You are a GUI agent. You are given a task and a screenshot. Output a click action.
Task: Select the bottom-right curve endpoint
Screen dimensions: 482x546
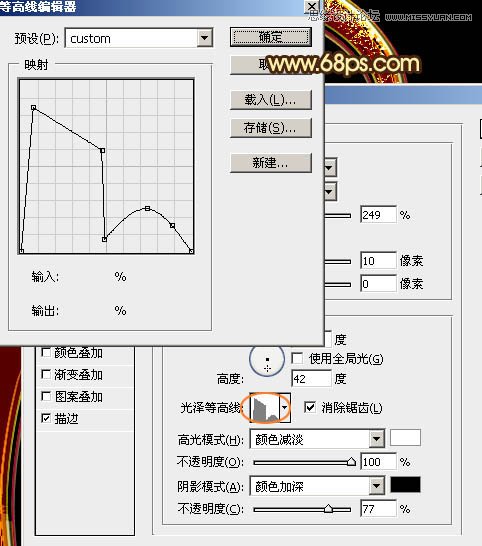click(x=191, y=251)
